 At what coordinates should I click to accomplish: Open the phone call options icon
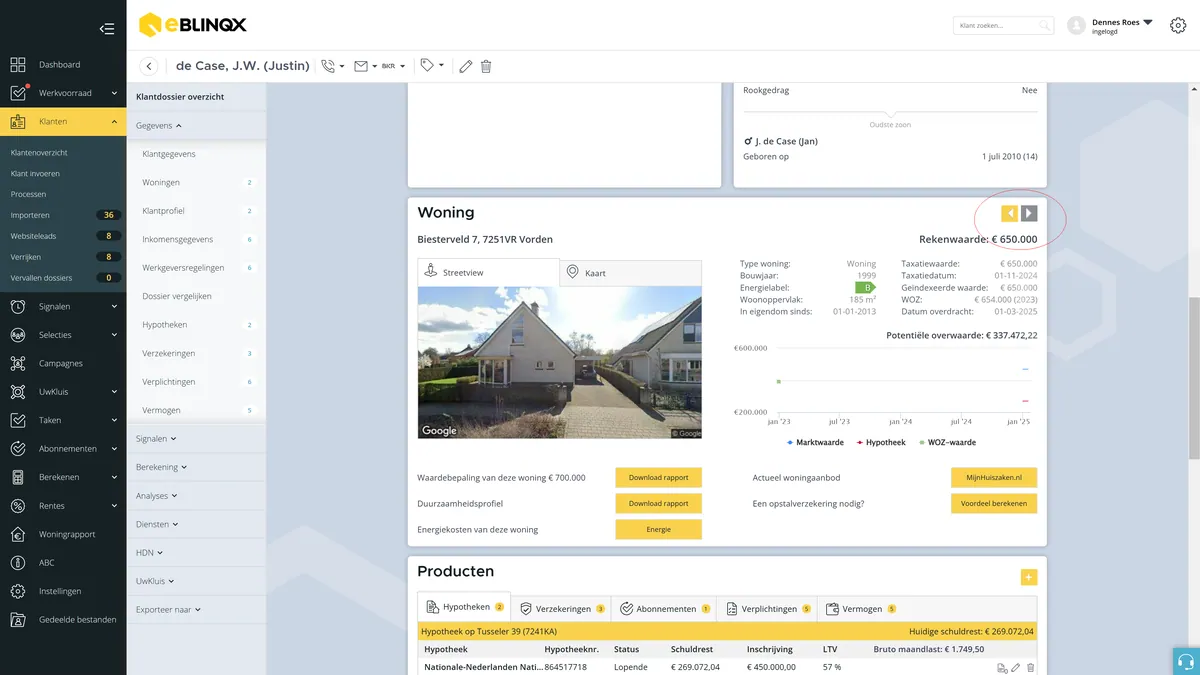click(328, 66)
